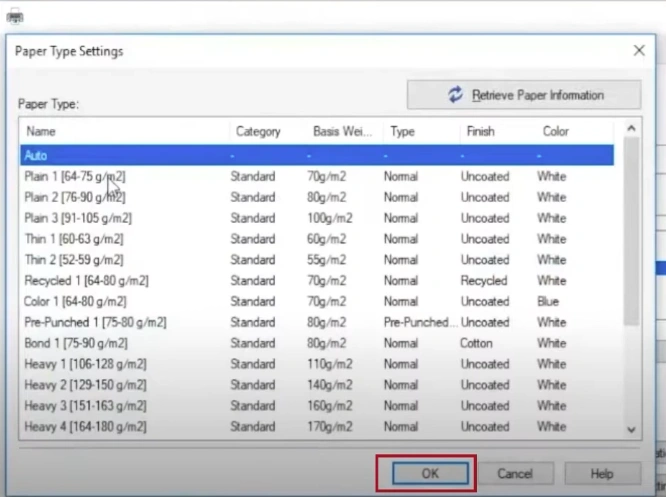Click the 60g/m2 basis weight cell

coord(326,239)
